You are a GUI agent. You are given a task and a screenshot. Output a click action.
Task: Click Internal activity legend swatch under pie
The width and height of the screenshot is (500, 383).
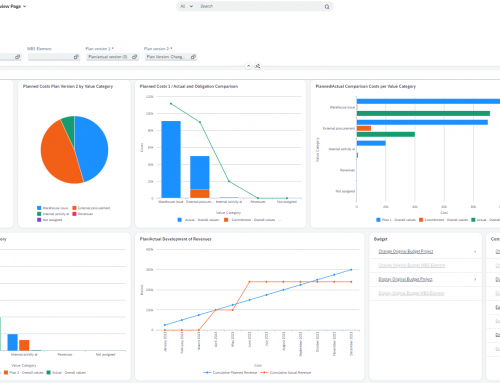coord(39,214)
